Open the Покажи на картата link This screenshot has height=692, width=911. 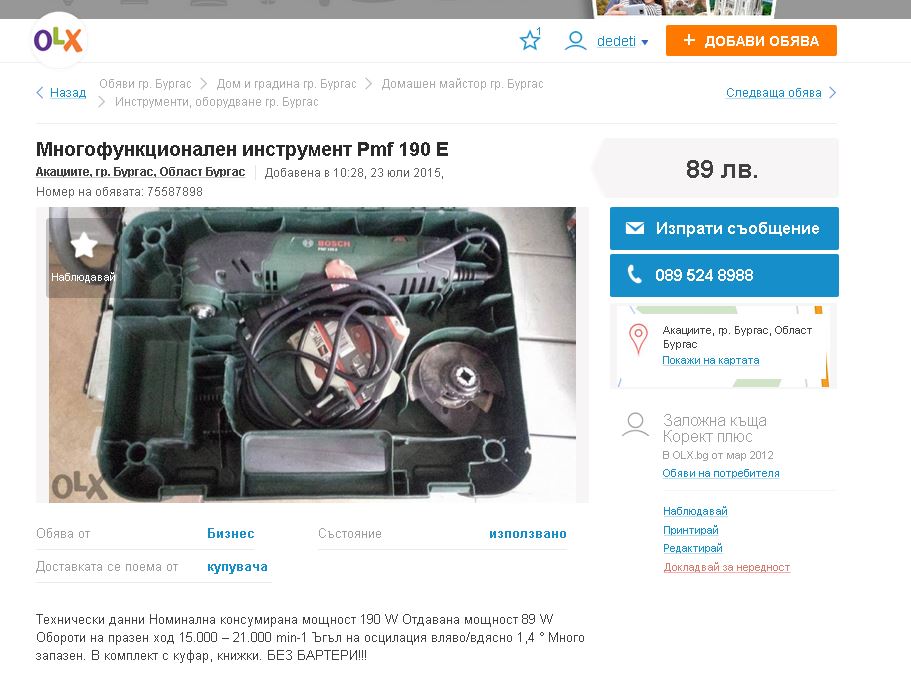click(711, 360)
